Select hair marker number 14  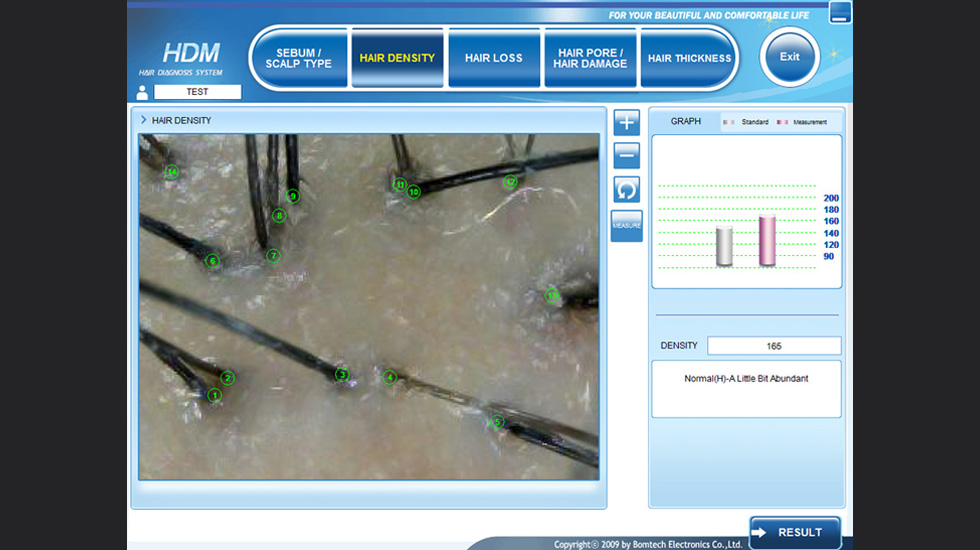coord(172,171)
